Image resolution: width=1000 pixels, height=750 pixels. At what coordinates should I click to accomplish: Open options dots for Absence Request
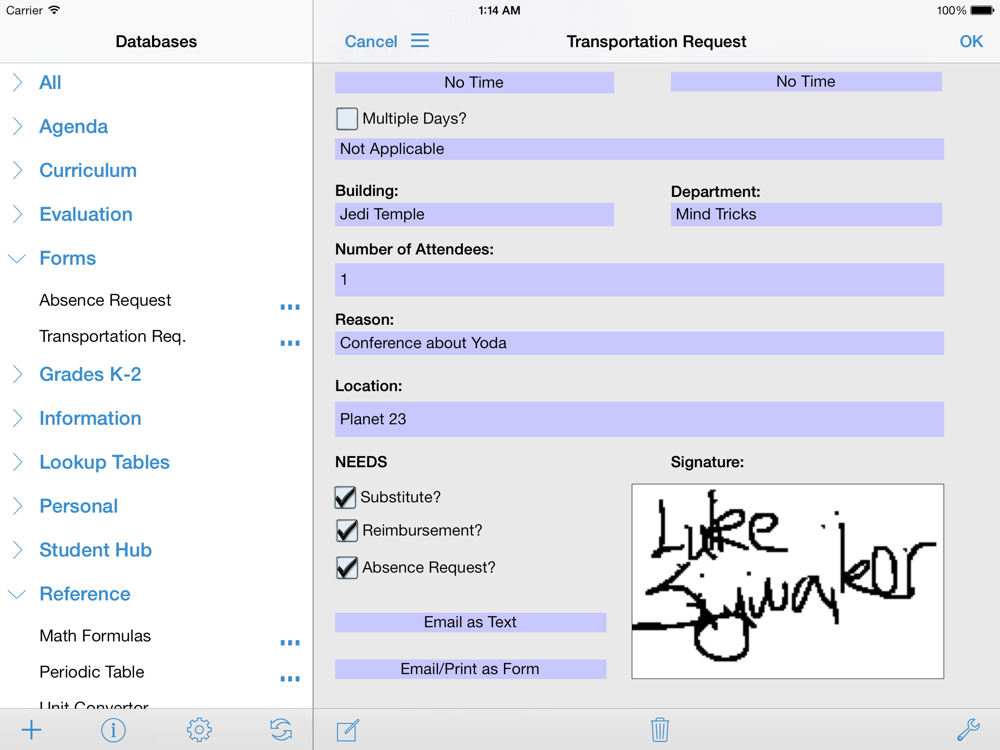(x=290, y=307)
